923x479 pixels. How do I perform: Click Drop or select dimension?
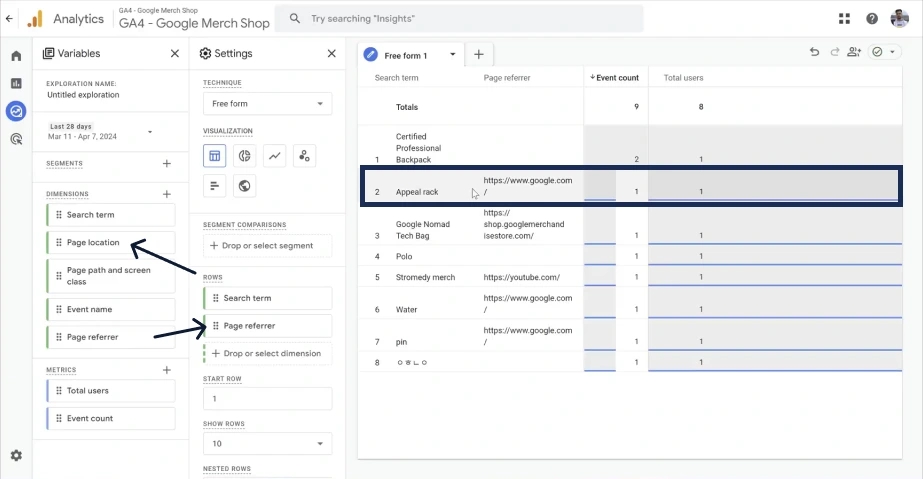click(267, 354)
